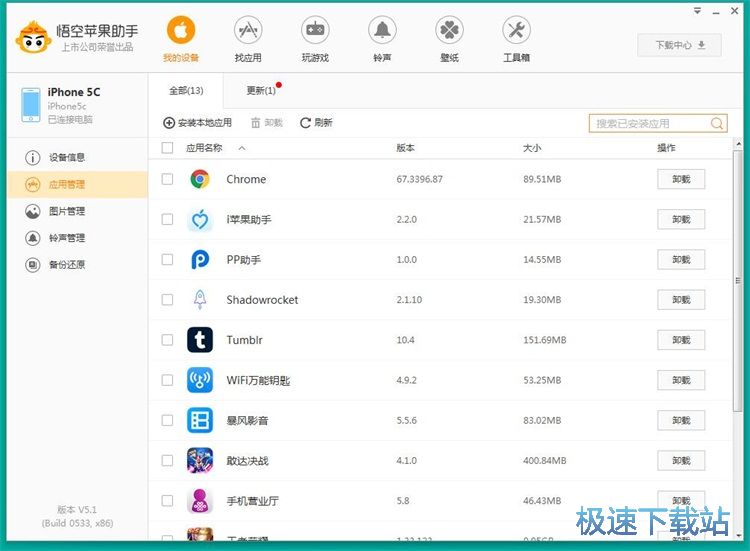Screen dimensions: 750x551
Task: Click the 大小 column header
Action: point(532,148)
